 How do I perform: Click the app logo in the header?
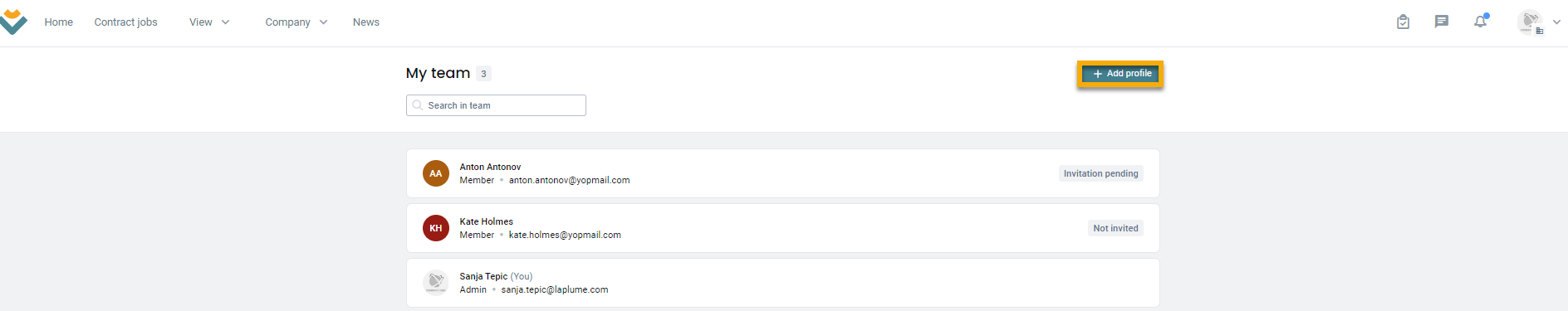click(13, 22)
